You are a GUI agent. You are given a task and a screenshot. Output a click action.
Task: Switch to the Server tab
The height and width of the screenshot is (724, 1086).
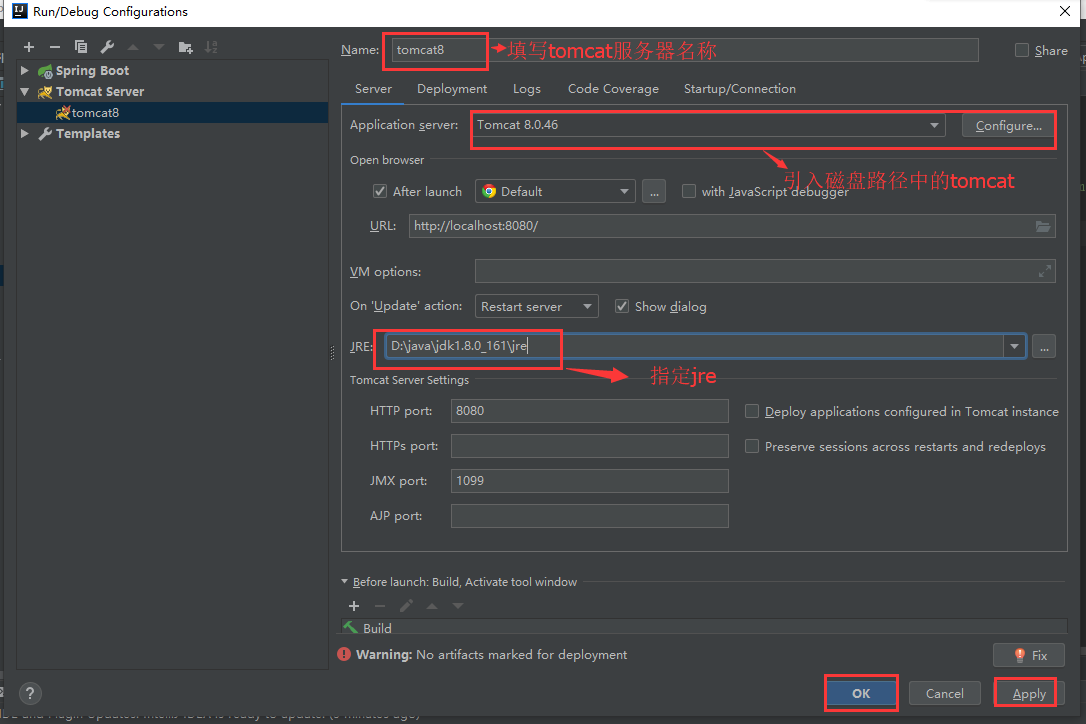click(x=373, y=89)
